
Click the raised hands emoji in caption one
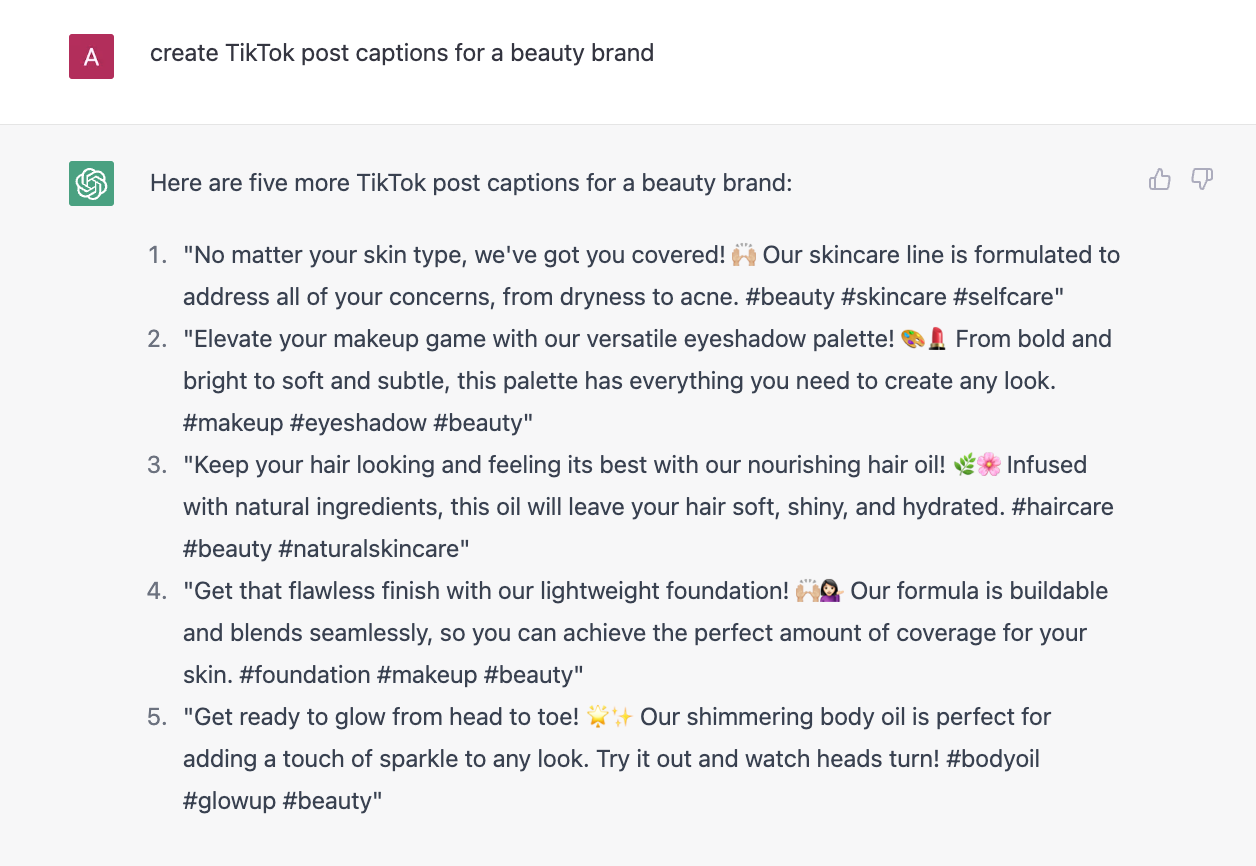click(744, 255)
